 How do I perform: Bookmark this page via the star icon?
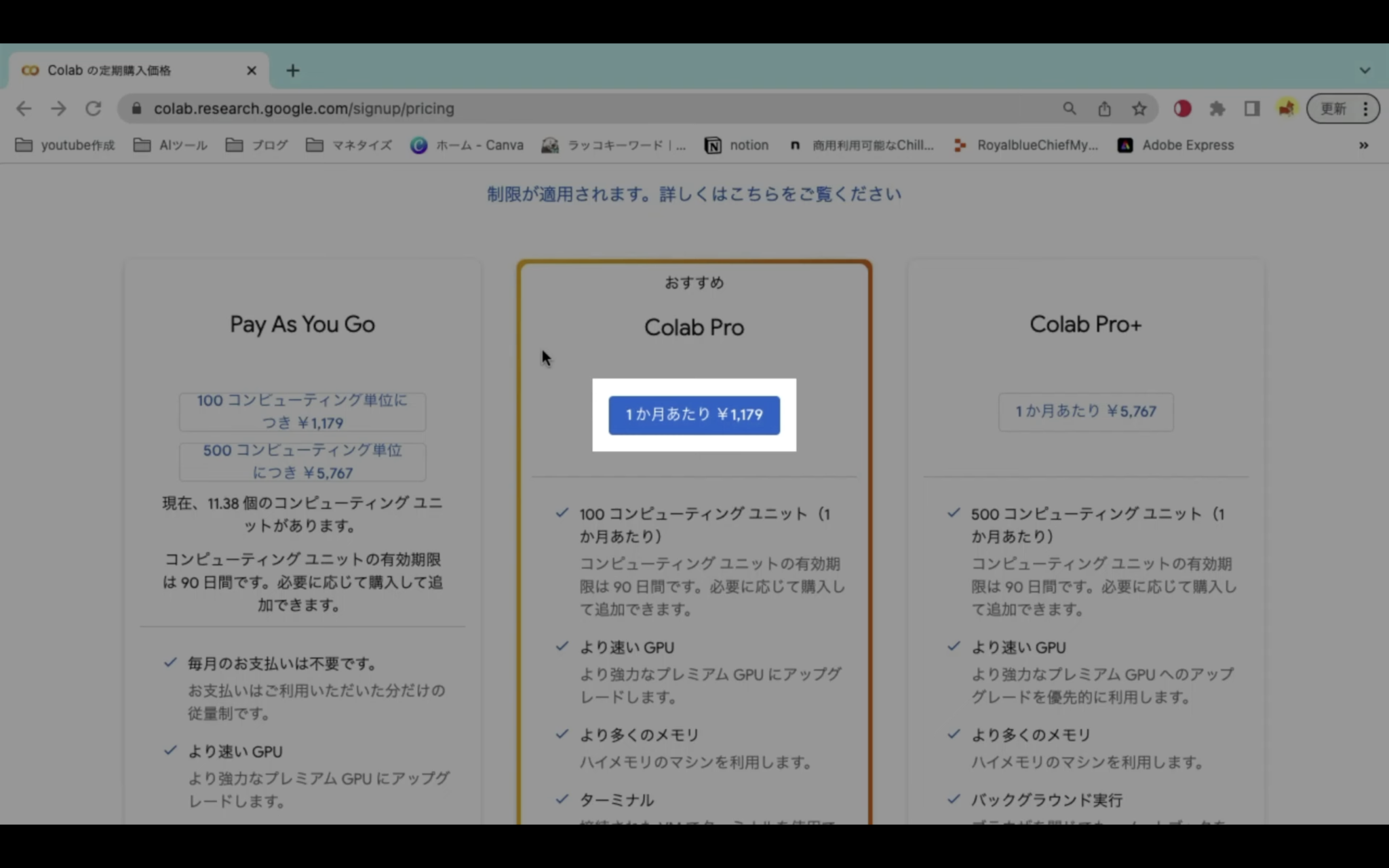[x=1139, y=108]
